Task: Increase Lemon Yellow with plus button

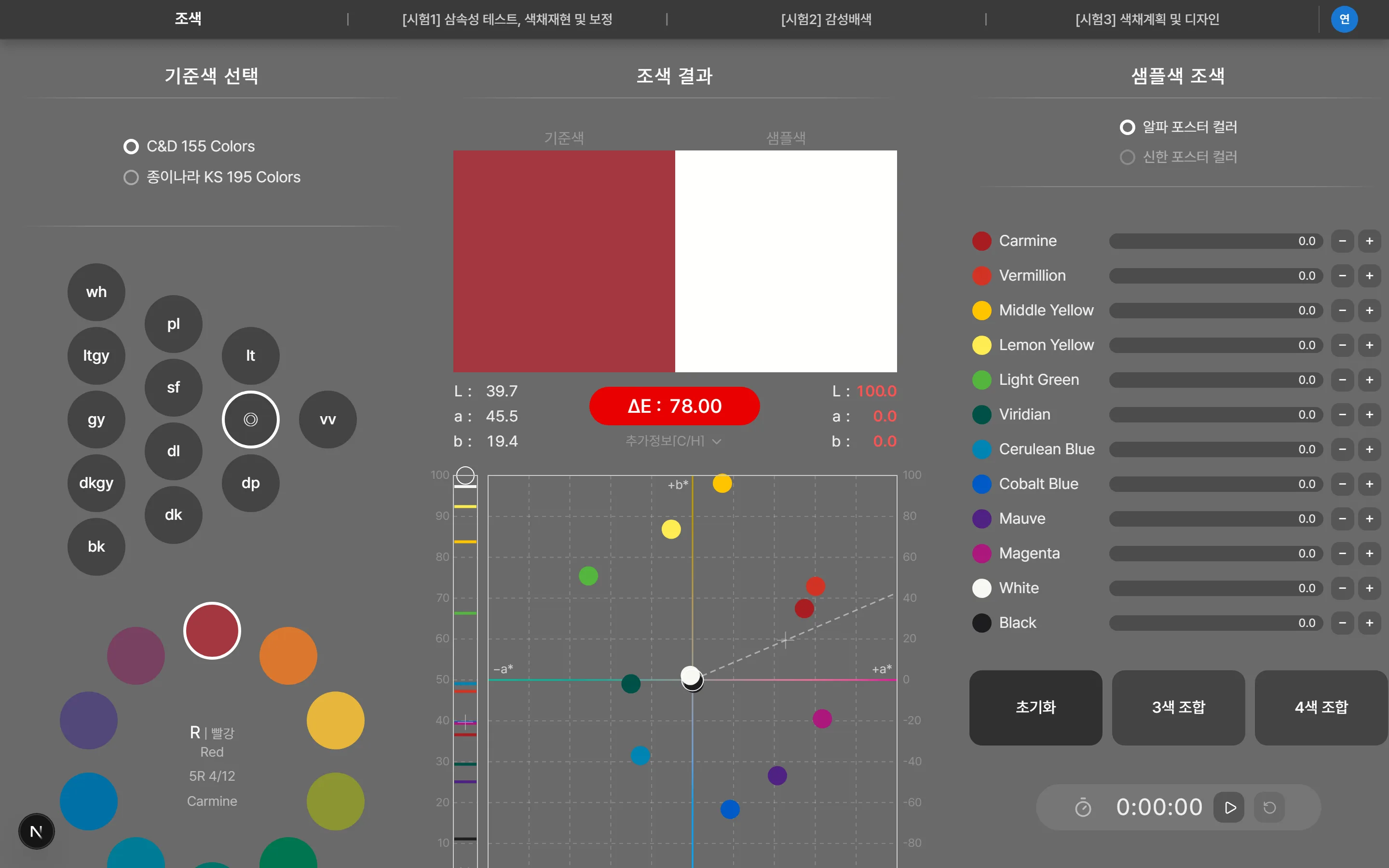Action: (1370, 345)
